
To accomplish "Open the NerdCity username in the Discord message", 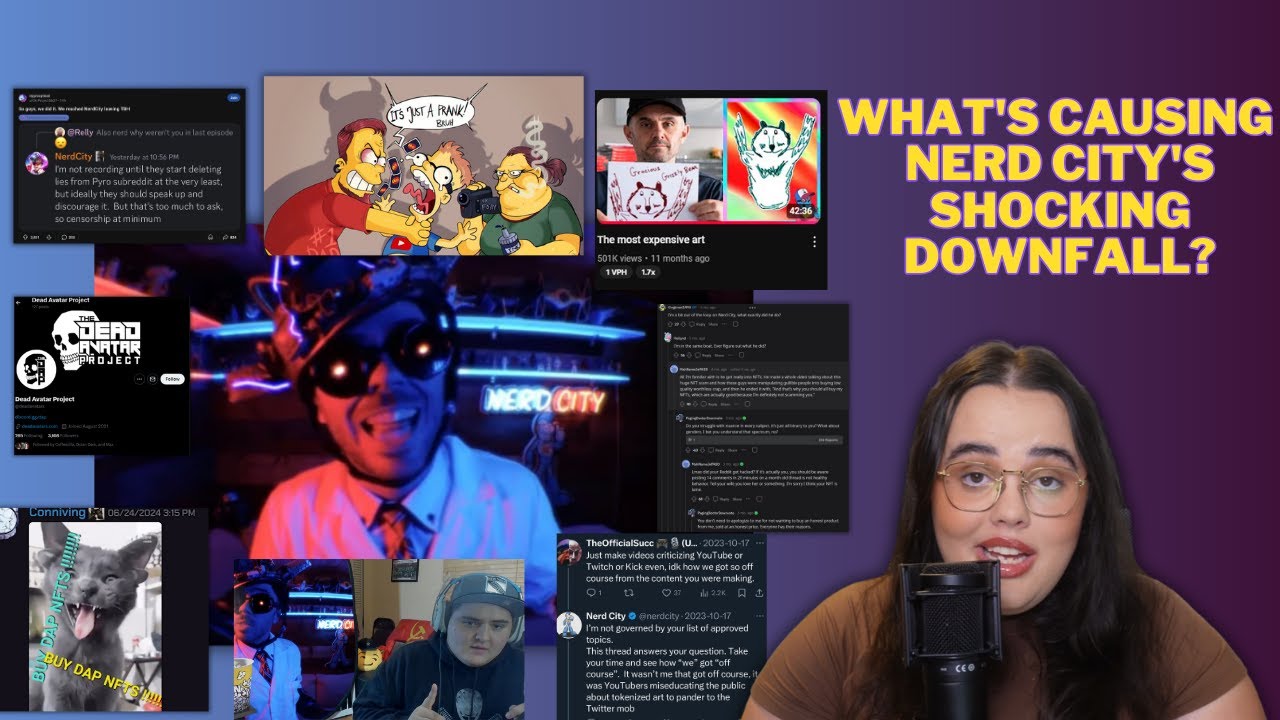I will (x=73, y=157).
